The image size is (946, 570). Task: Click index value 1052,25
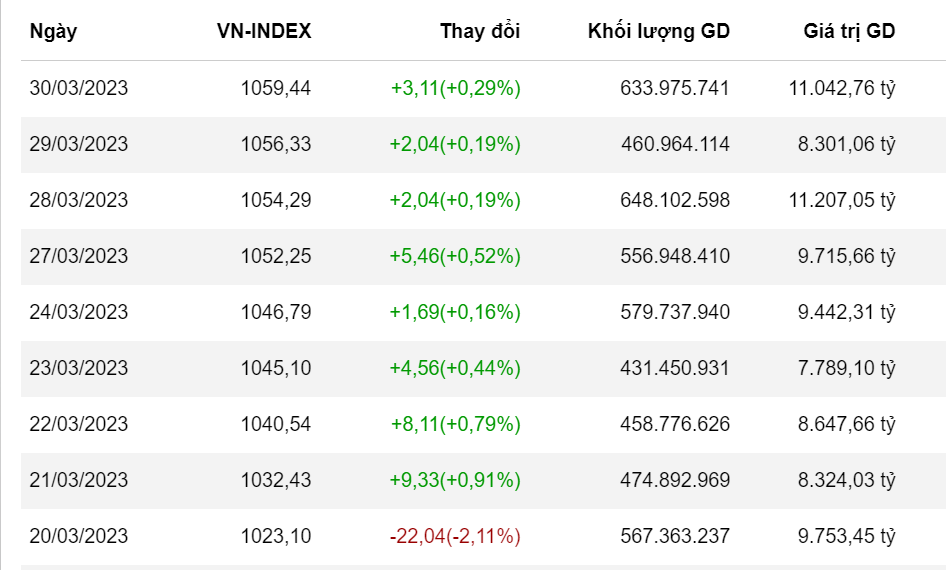pyautogui.click(x=276, y=256)
